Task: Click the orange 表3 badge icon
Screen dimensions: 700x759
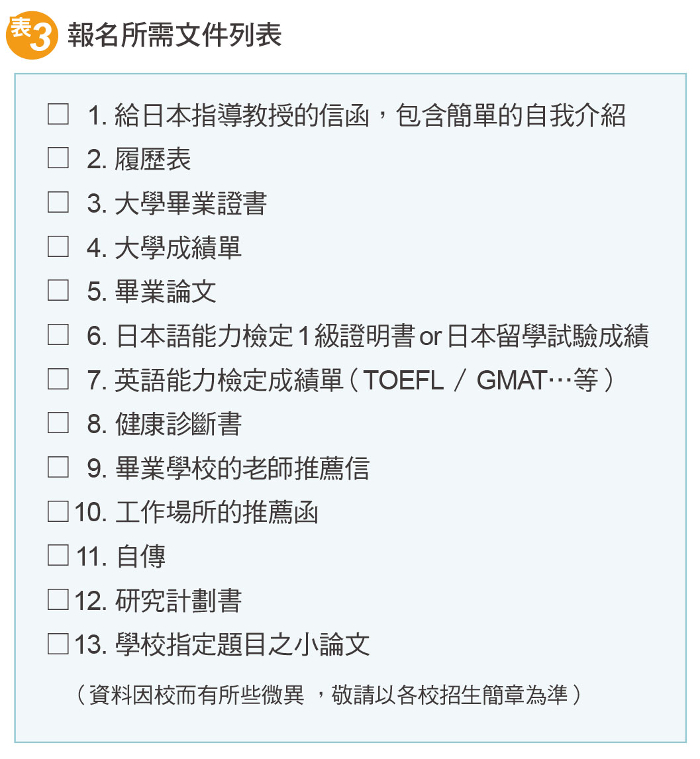Action: point(31,35)
